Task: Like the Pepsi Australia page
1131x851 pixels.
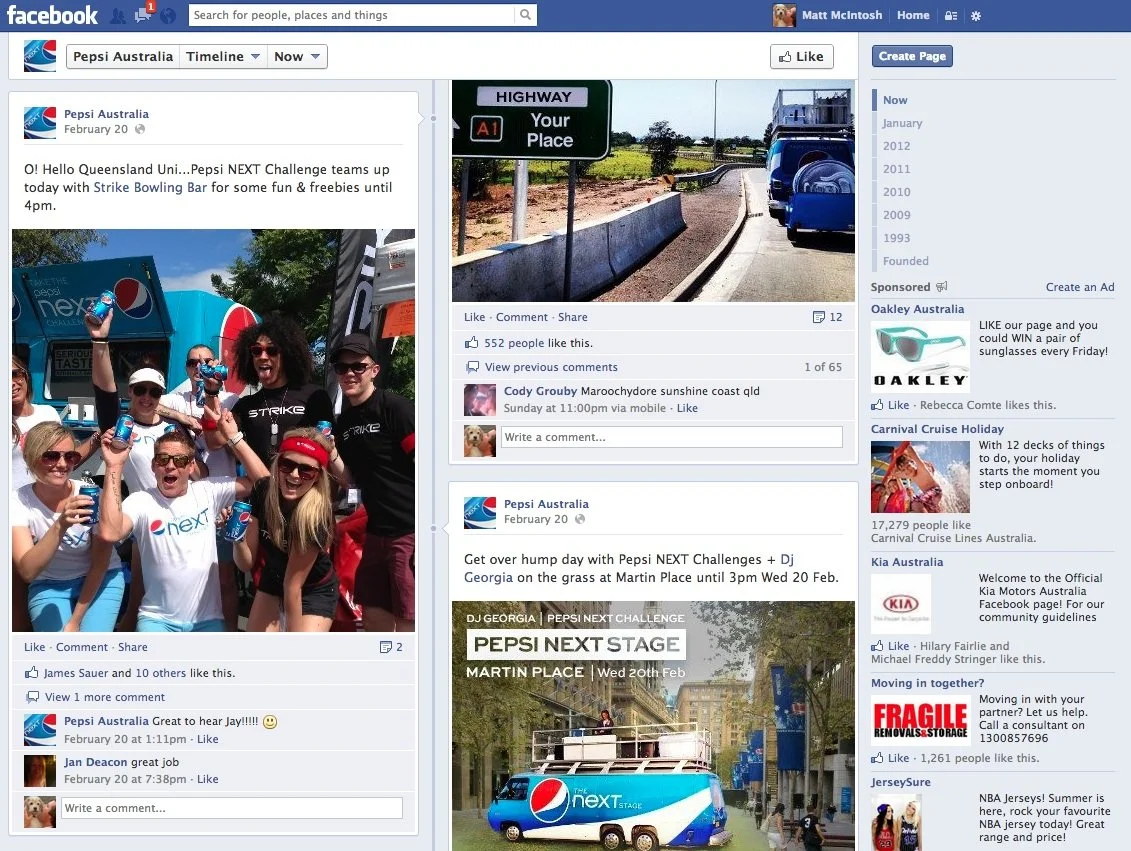Action: (x=801, y=56)
